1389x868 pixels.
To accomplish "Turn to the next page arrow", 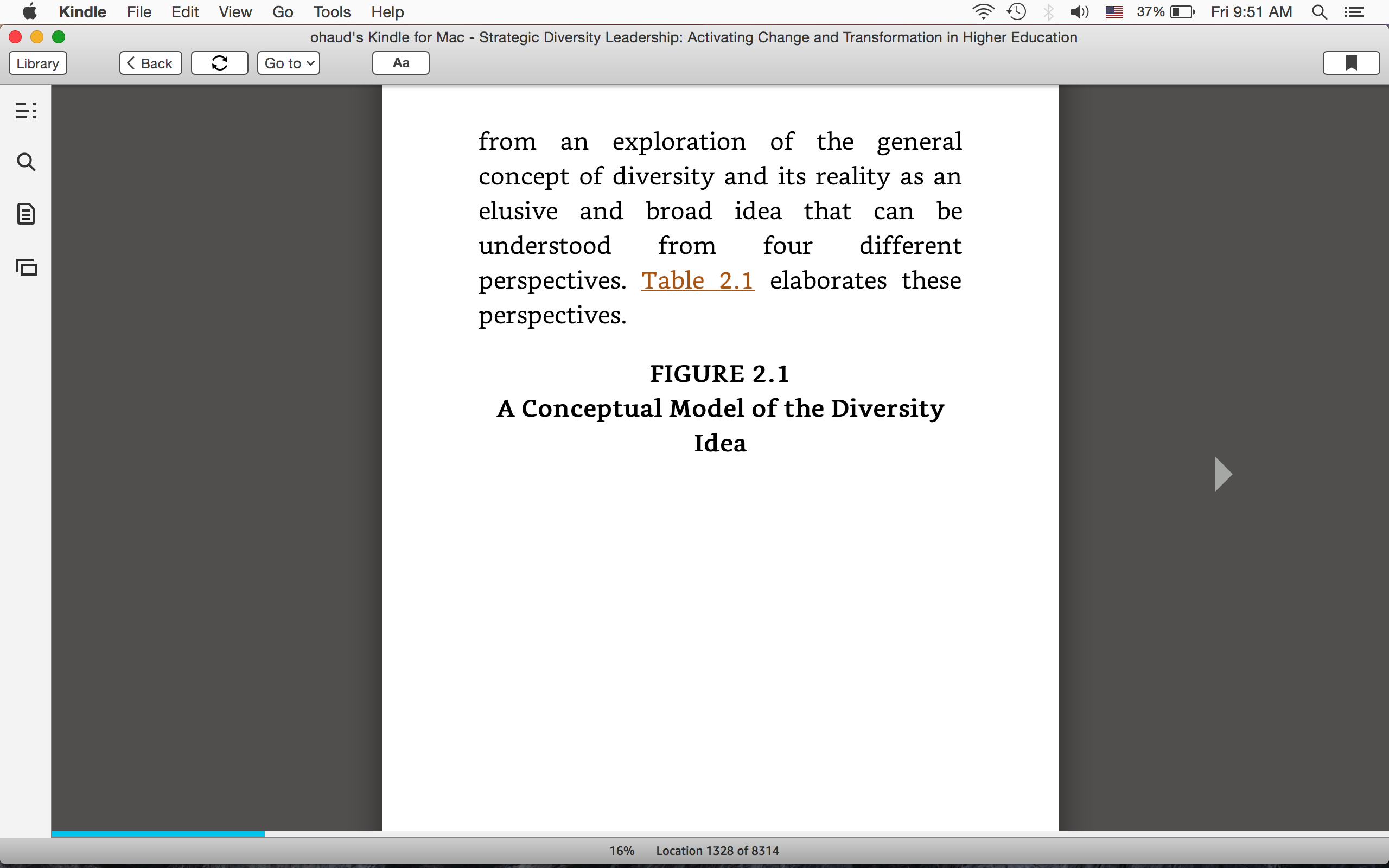I will 1223,474.
